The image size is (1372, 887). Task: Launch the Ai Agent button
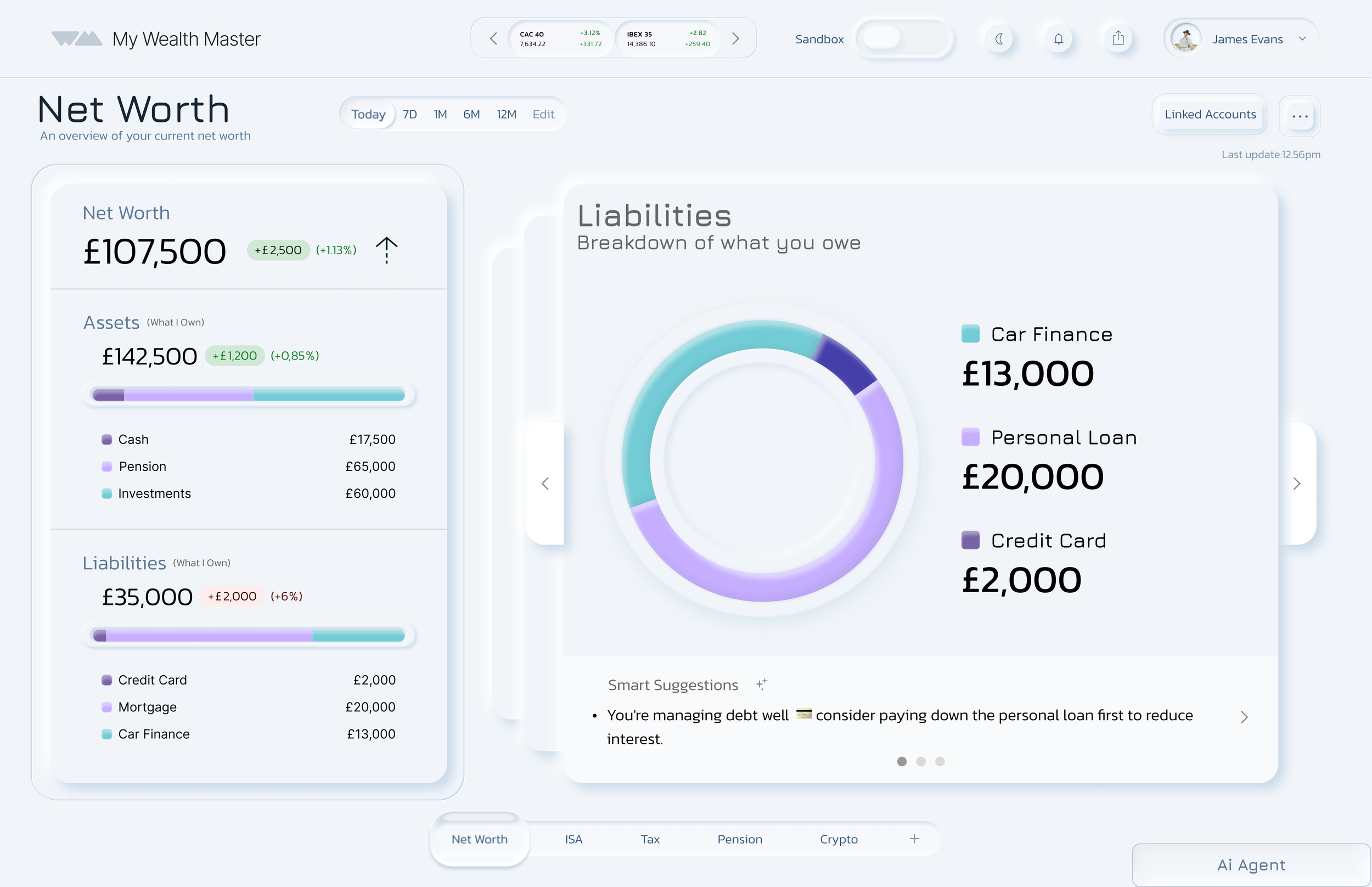click(x=1251, y=864)
